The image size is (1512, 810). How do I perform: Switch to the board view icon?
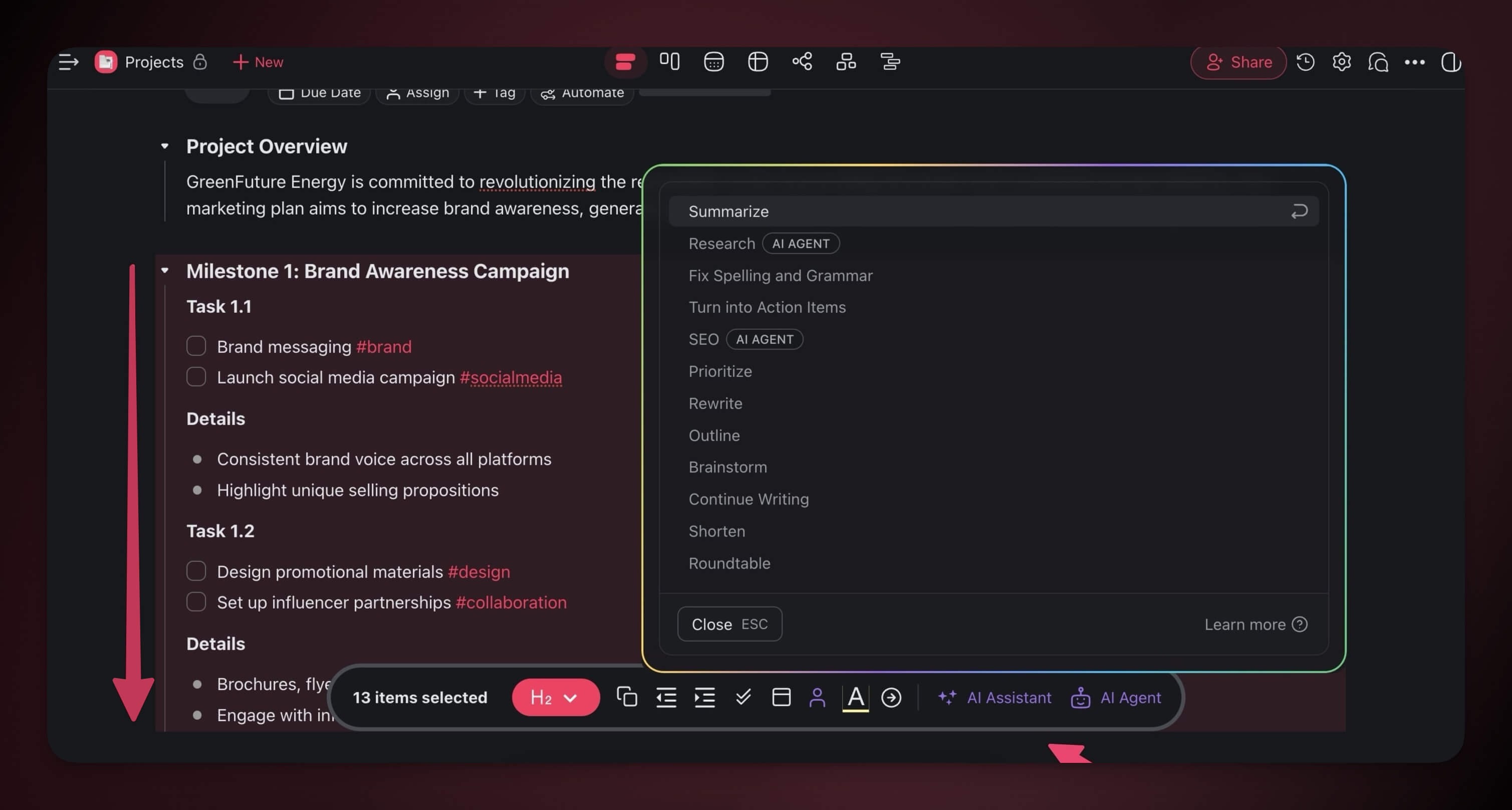(x=669, y=61)
